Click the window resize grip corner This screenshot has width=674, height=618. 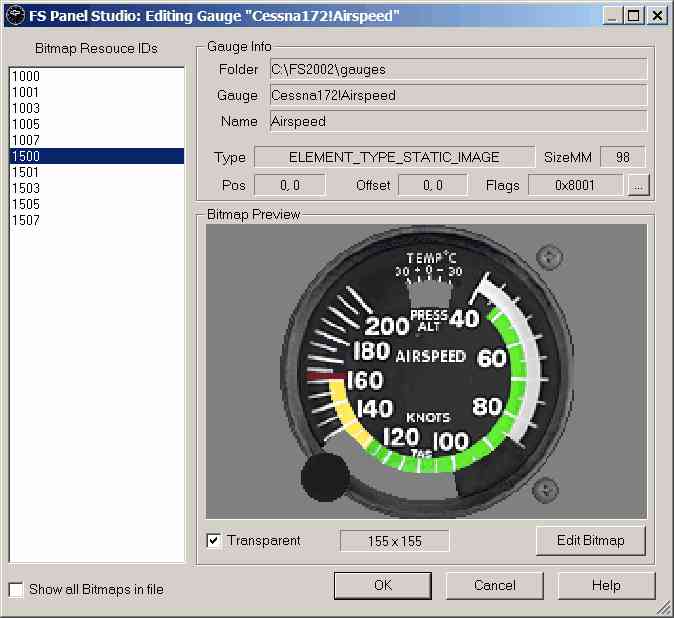coord(665,609)
